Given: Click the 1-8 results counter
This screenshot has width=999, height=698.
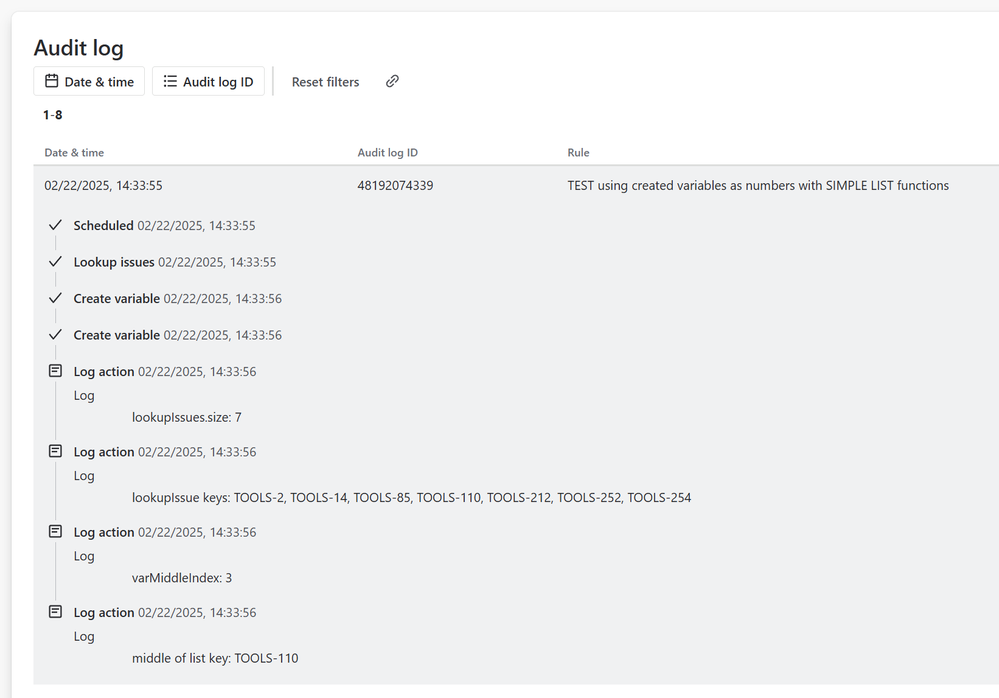Looking at the screenshot, I should tap(51, 114).
